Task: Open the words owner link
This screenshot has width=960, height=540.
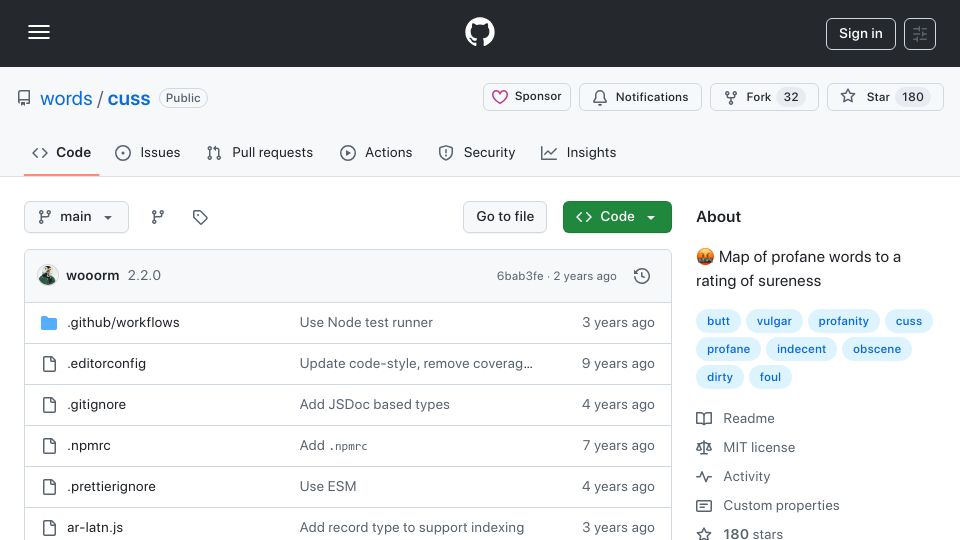Action: pos(66,99)
